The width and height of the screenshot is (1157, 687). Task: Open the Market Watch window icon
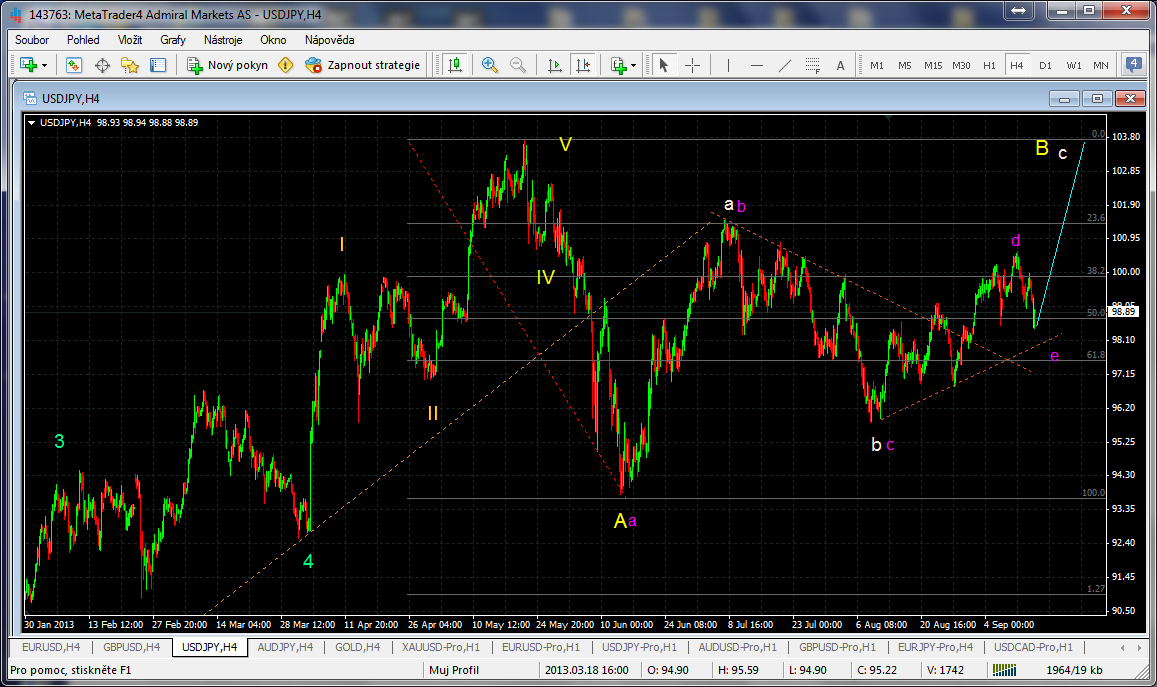point(74,65)
